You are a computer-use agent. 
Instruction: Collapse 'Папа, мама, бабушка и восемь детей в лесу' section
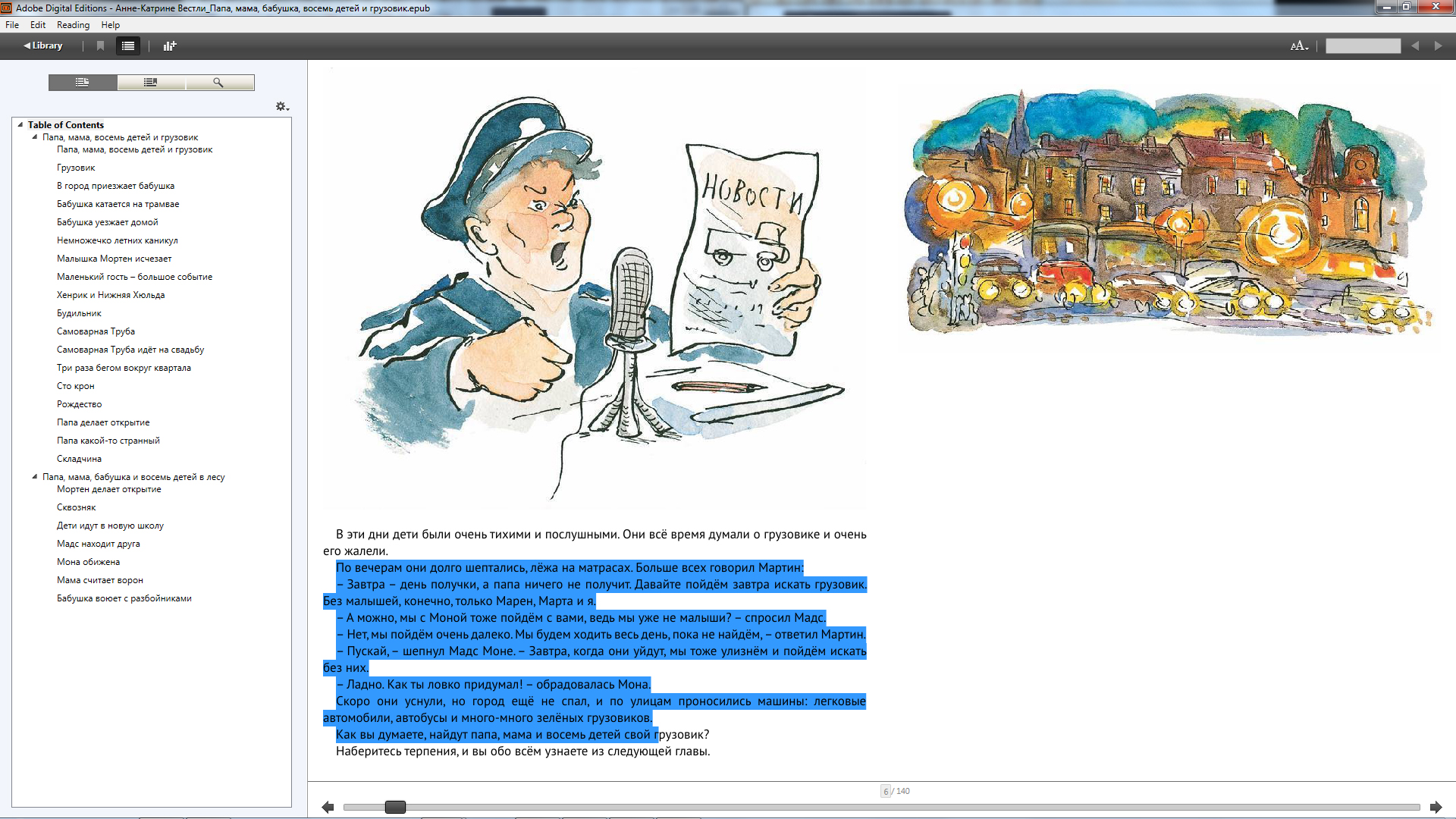[x=35, y=477]
